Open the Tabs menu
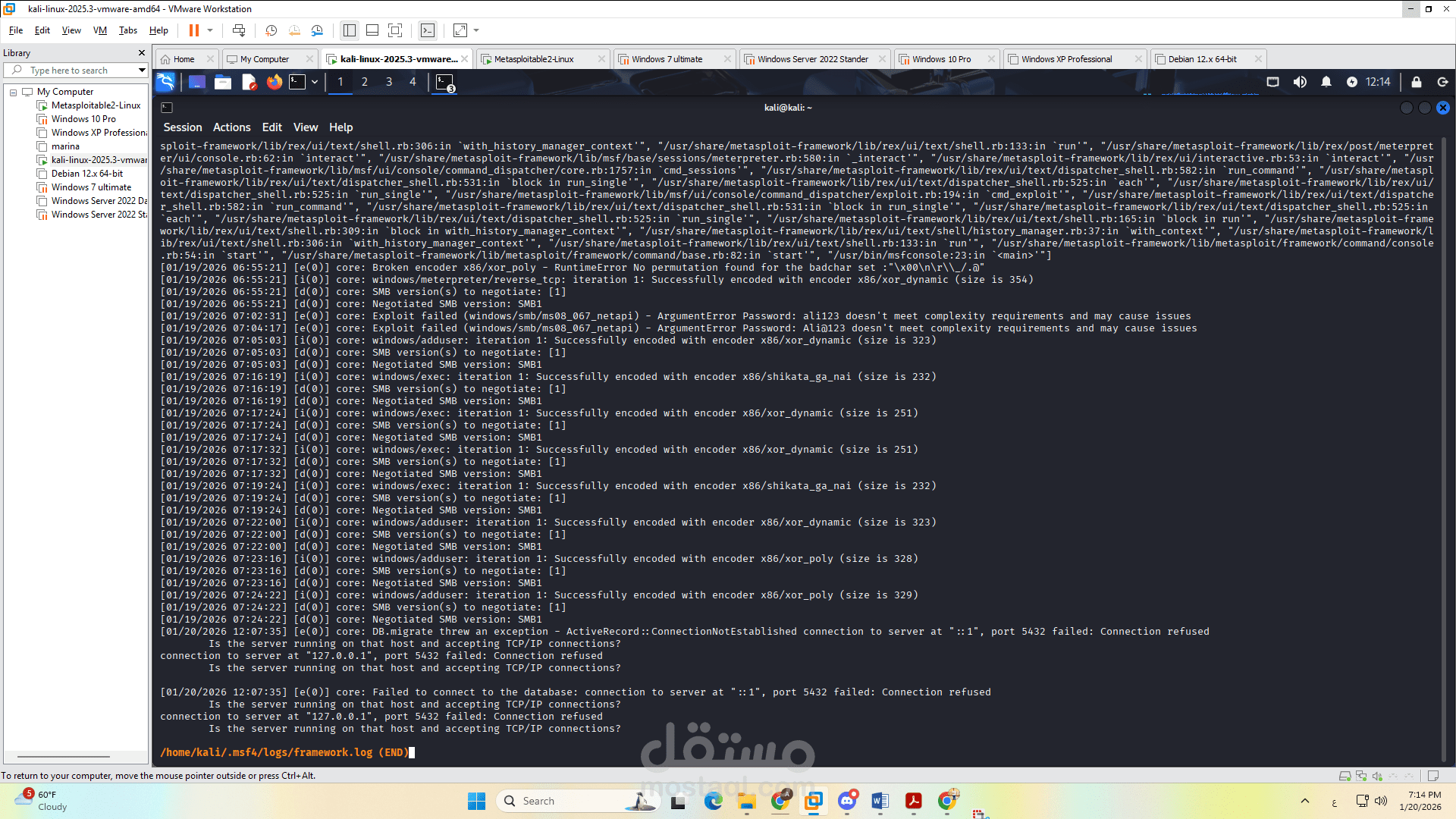The width and height of the screenshot is (1456, 819). click(128, 30)
